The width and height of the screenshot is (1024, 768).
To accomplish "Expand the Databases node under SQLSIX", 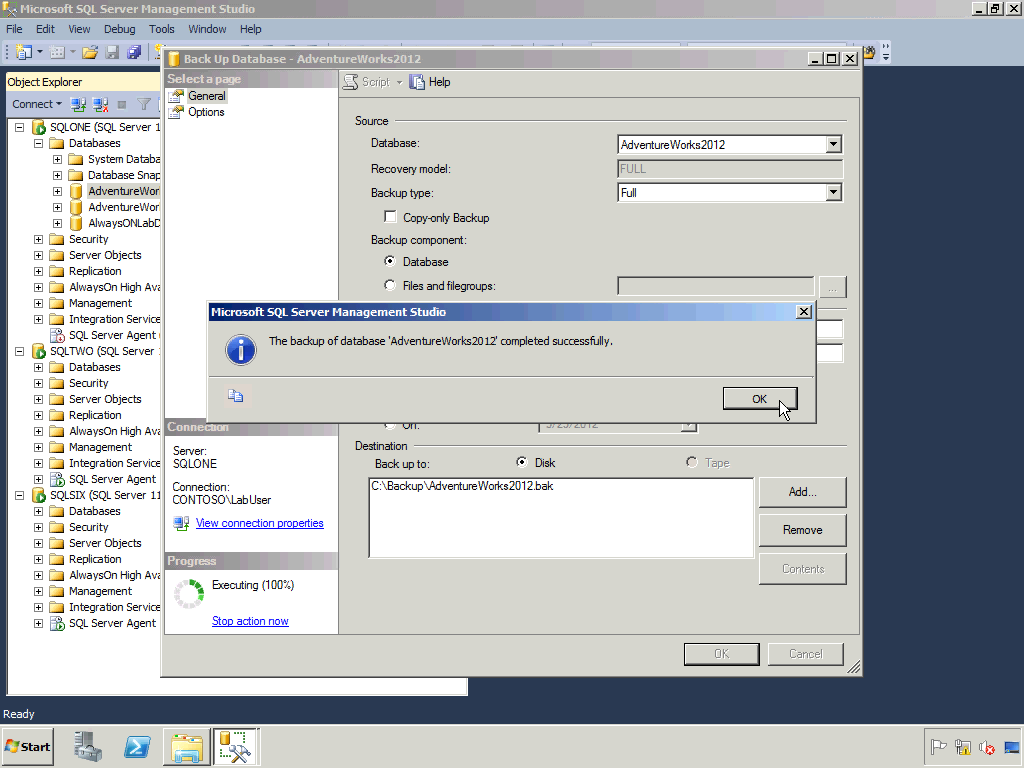I will pos(39,511).
